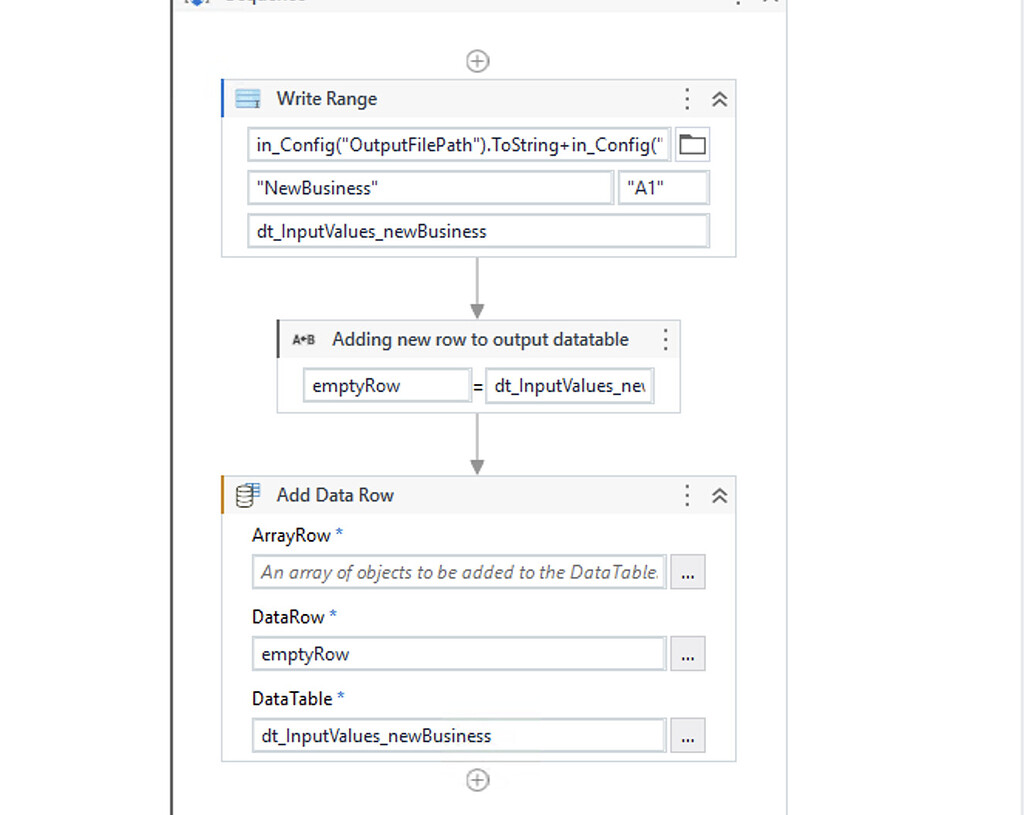
Task: Collapse the Write Range activity
Action: (719, 98)
